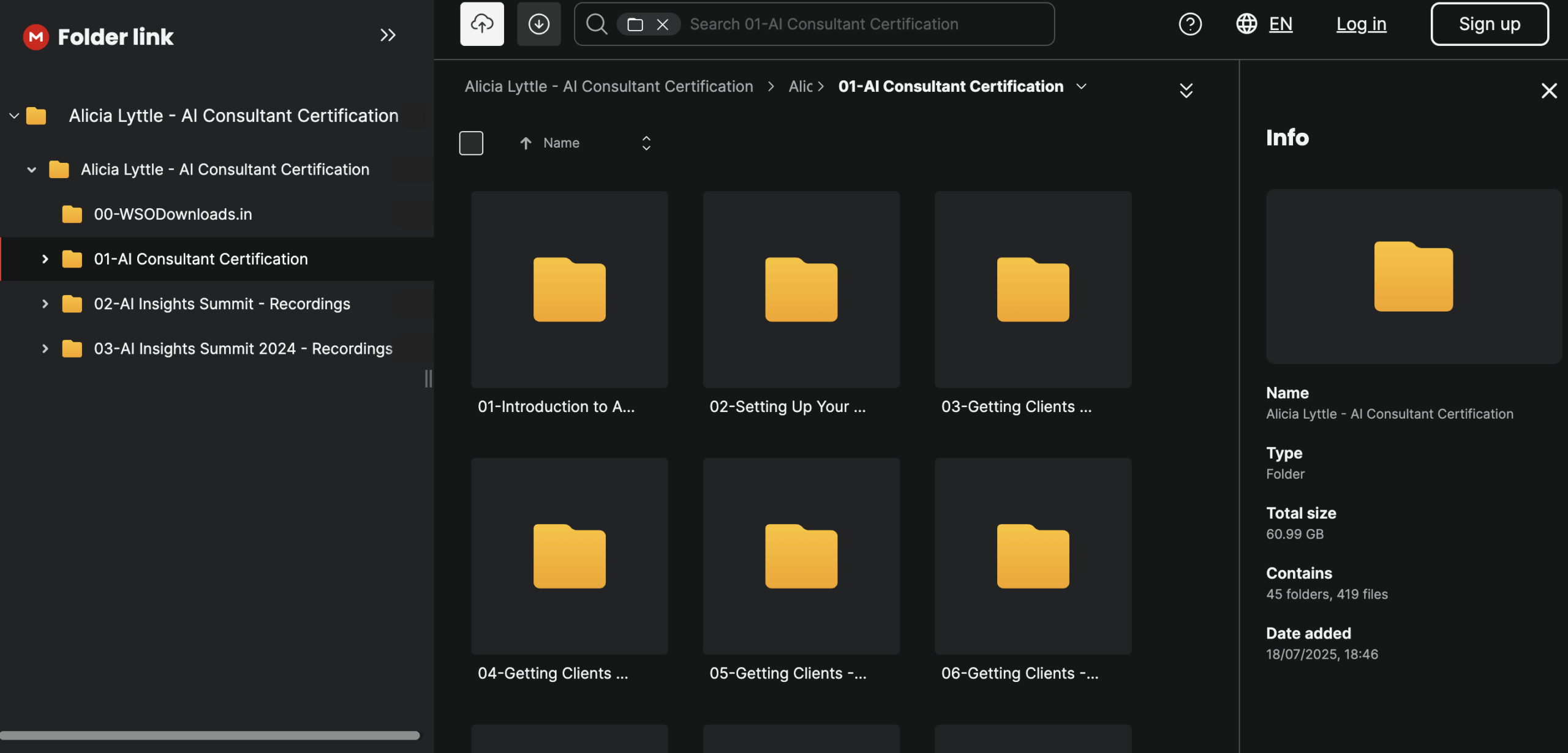Remove the folder filter in search
The height and width of the screenshot is (753, 1568).
662,24
